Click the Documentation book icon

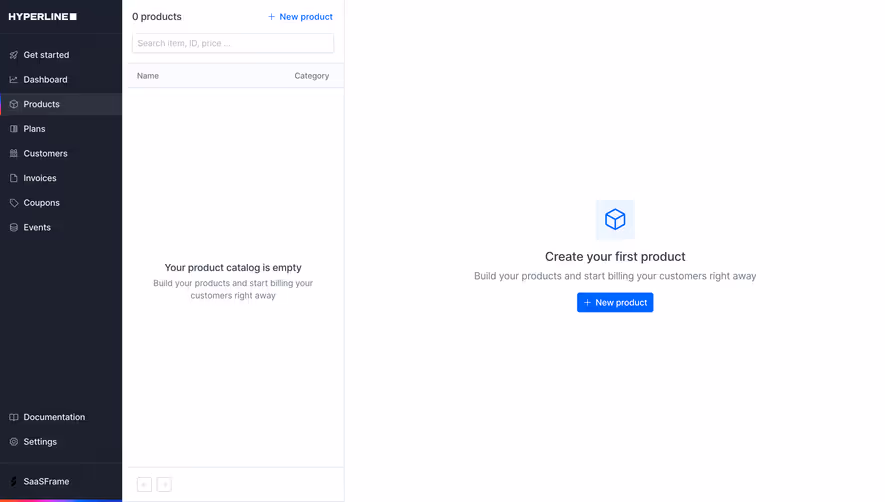coord(14,417)
